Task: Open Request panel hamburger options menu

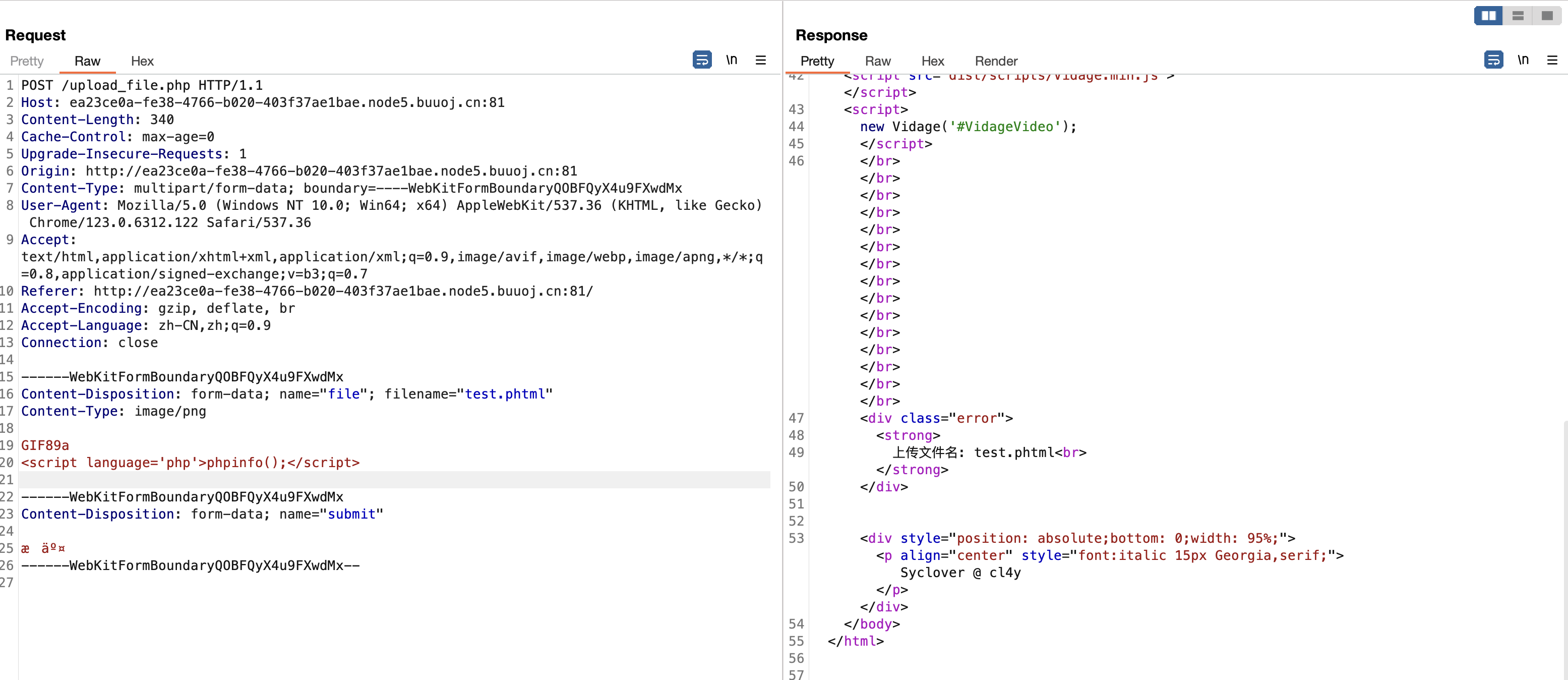Action: point(760,60)
